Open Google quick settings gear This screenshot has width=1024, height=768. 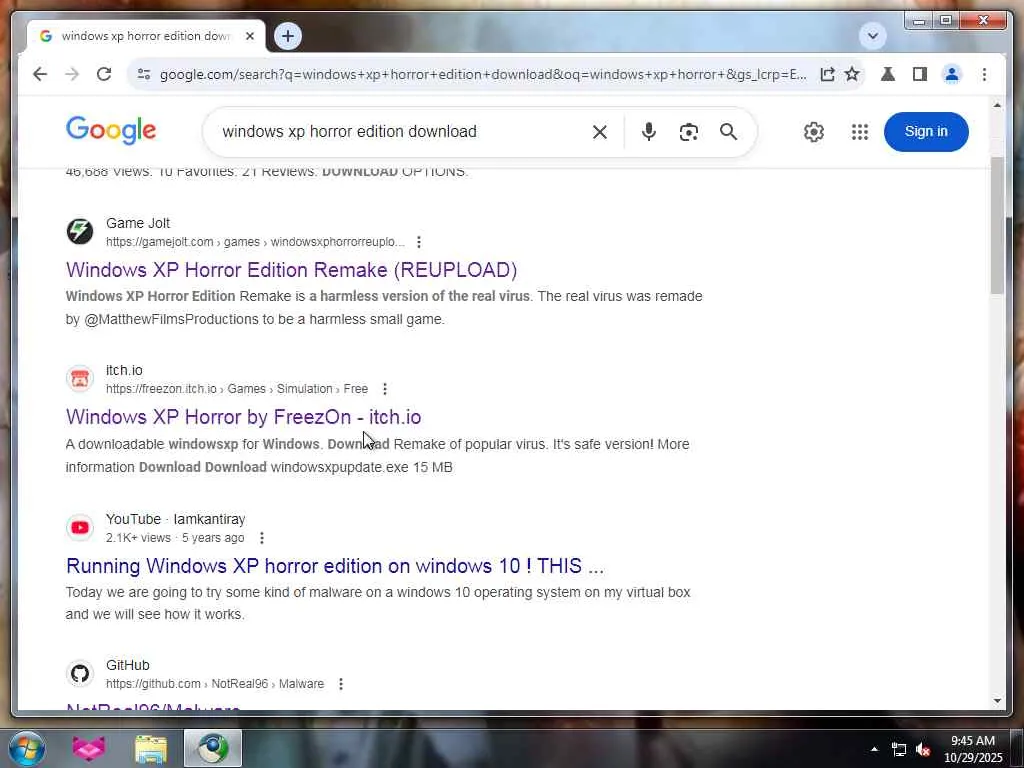(814, 132)
